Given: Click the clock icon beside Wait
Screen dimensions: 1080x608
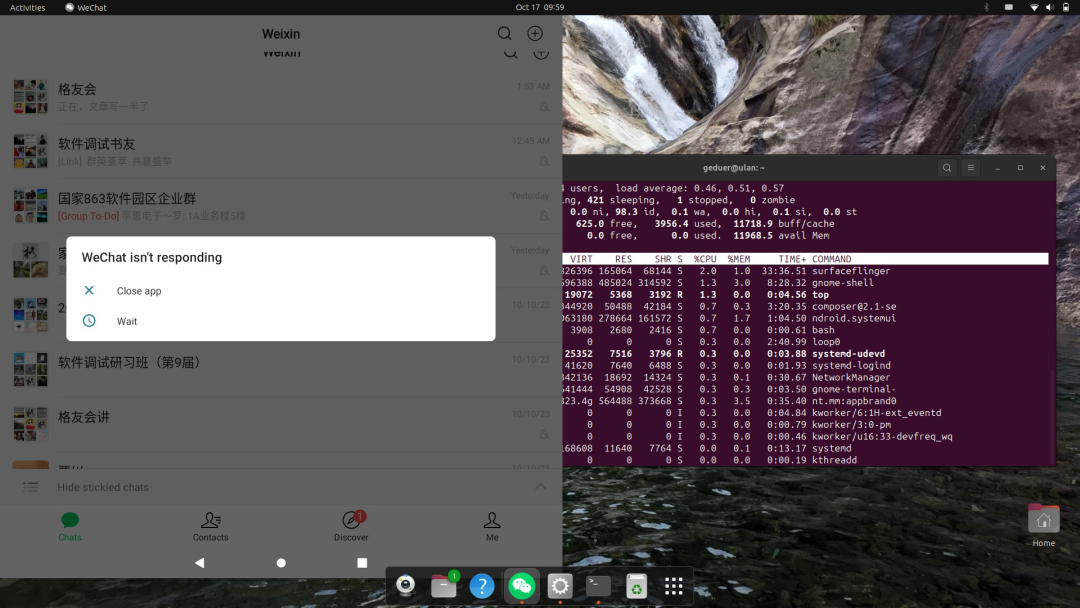Looking at the screenshot, I should (x=89, y=321).
